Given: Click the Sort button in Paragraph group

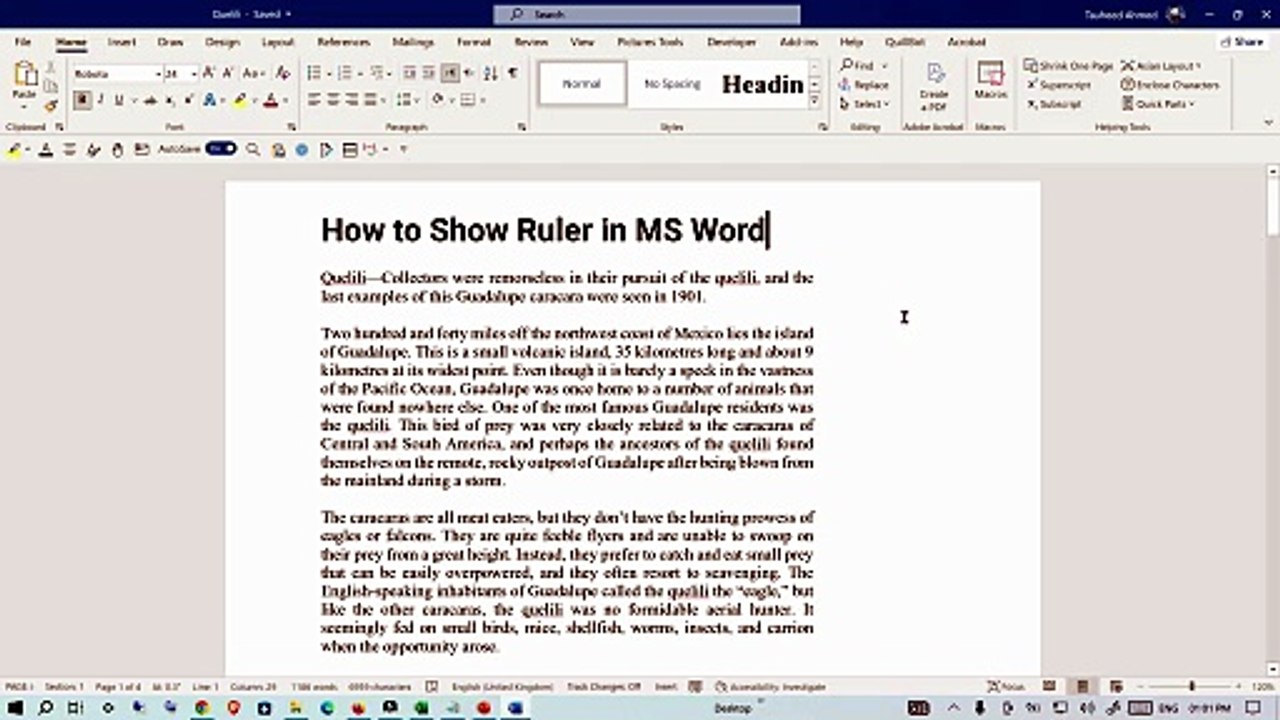Looking at the screenshot, I should pyautogui.click(x=490, y=73).
